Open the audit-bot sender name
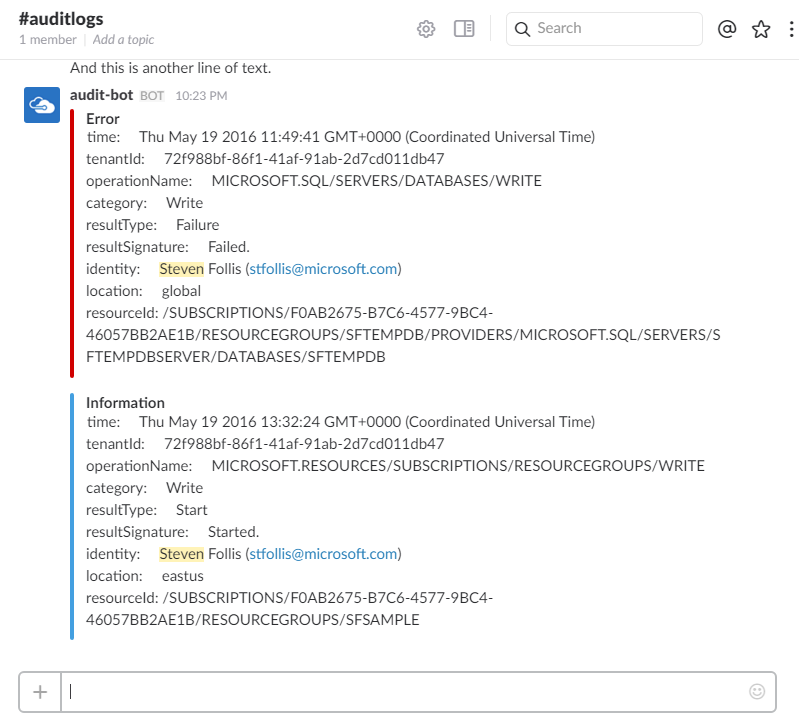 pos(101,95)
